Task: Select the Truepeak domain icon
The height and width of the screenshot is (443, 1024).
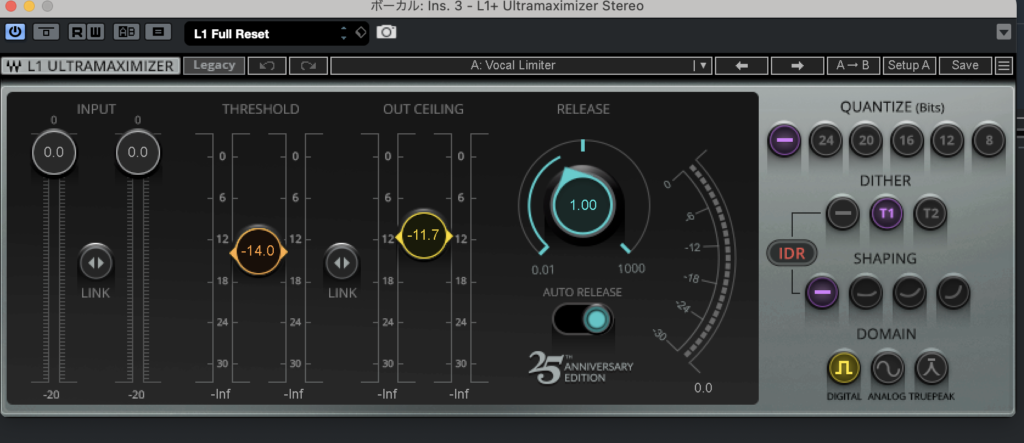Action: click(932, 368)
